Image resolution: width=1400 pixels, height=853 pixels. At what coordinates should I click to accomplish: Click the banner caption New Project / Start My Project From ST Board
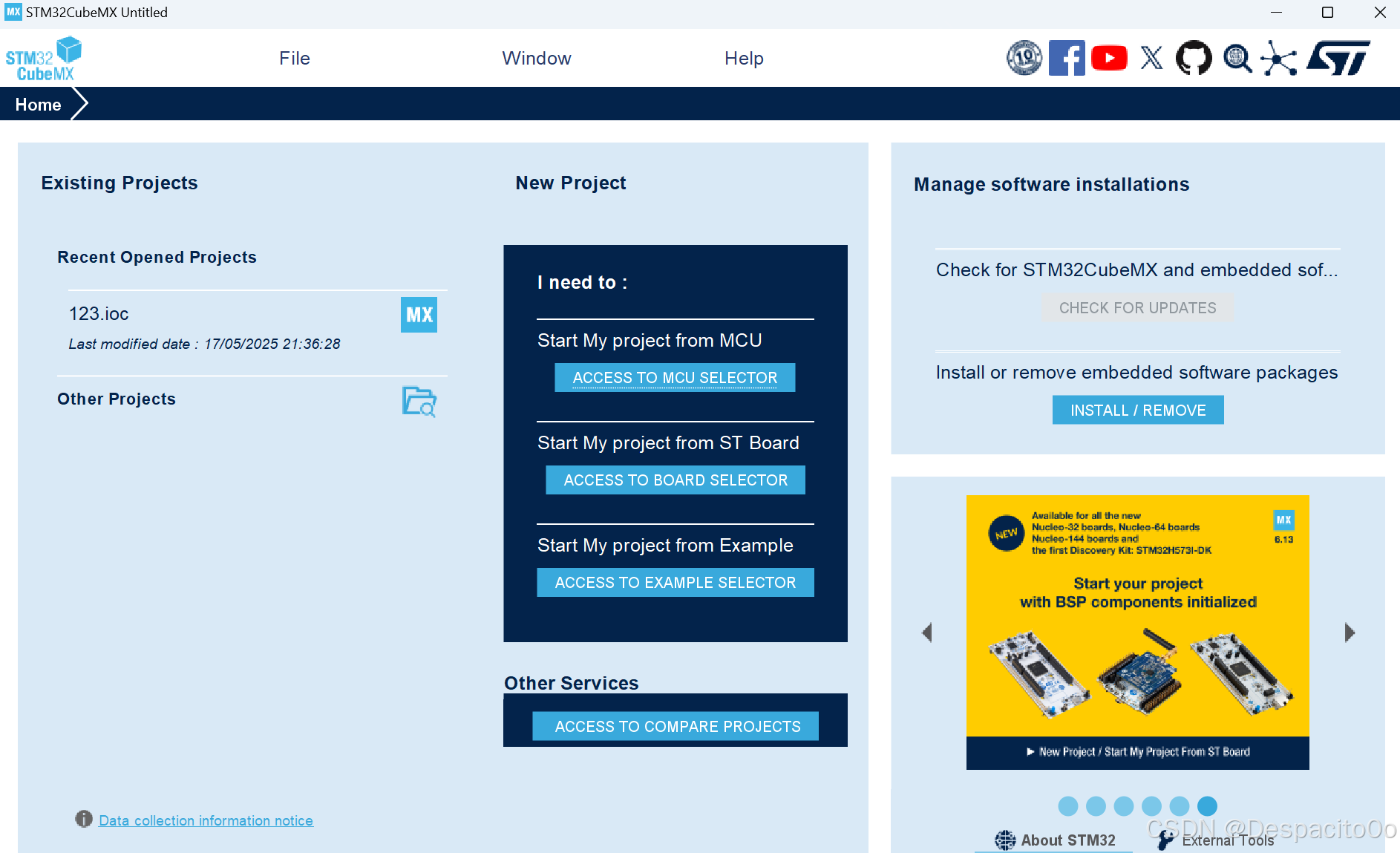1138,752
